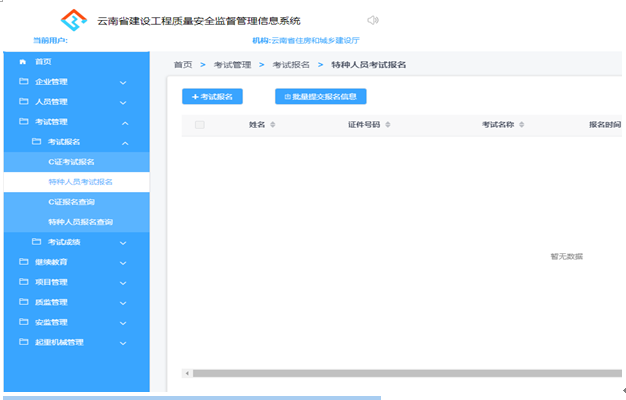
Task: Click the speaker sound icon
Action: (x=373, y=20)
